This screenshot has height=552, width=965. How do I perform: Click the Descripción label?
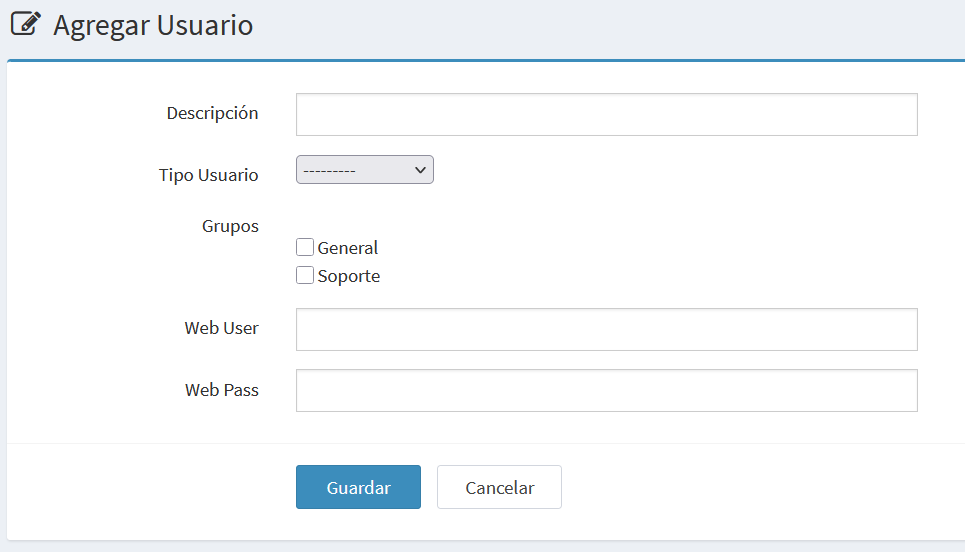[x=212, y=113]
